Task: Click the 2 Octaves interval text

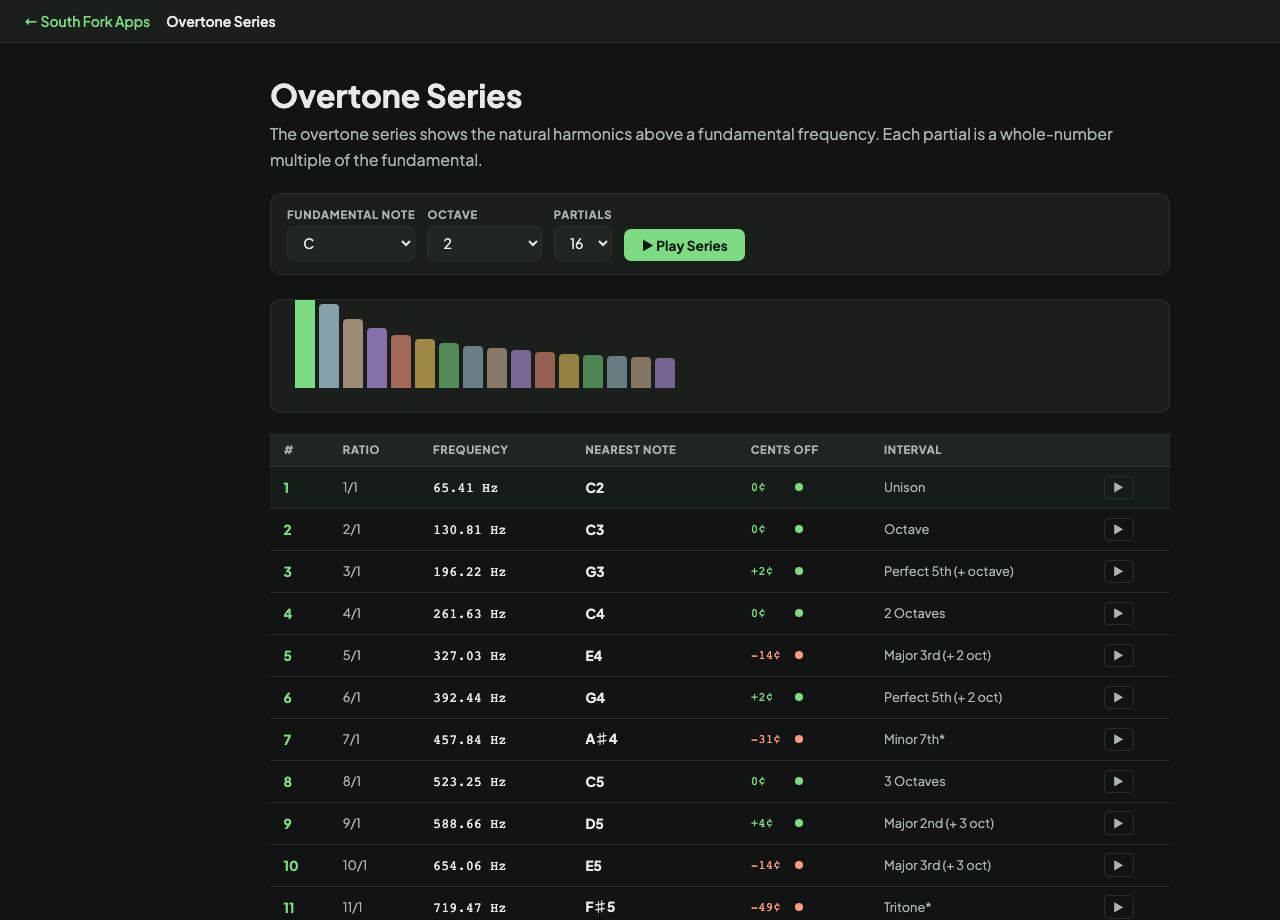Action: (x=914, y=613)
